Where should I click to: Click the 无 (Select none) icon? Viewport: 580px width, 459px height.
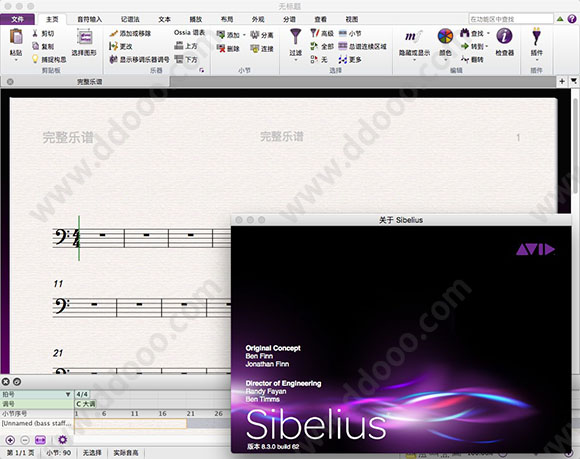point(314,59)
